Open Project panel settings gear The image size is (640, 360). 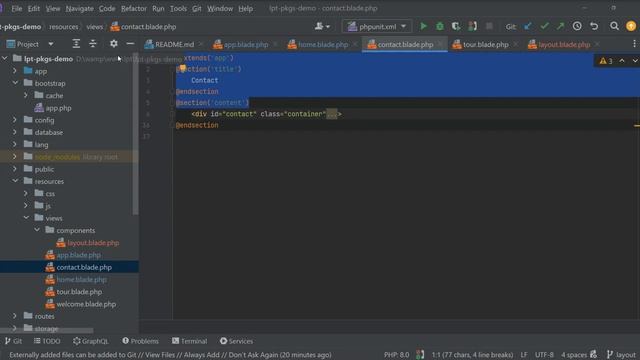point(113,44)
